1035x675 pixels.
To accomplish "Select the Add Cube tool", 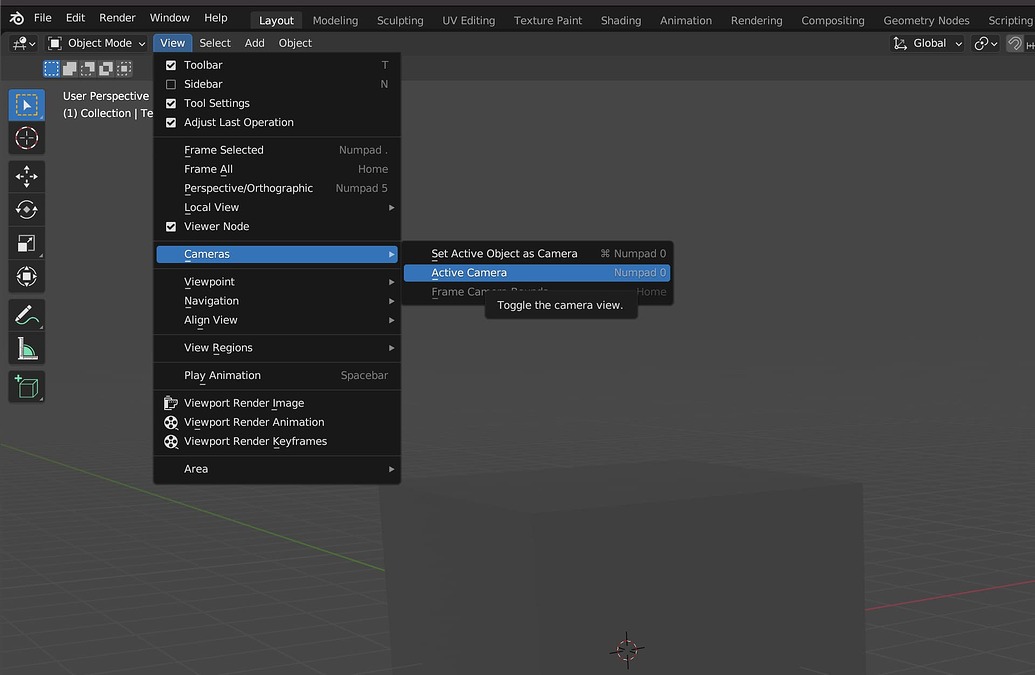I will coord(26,387).
